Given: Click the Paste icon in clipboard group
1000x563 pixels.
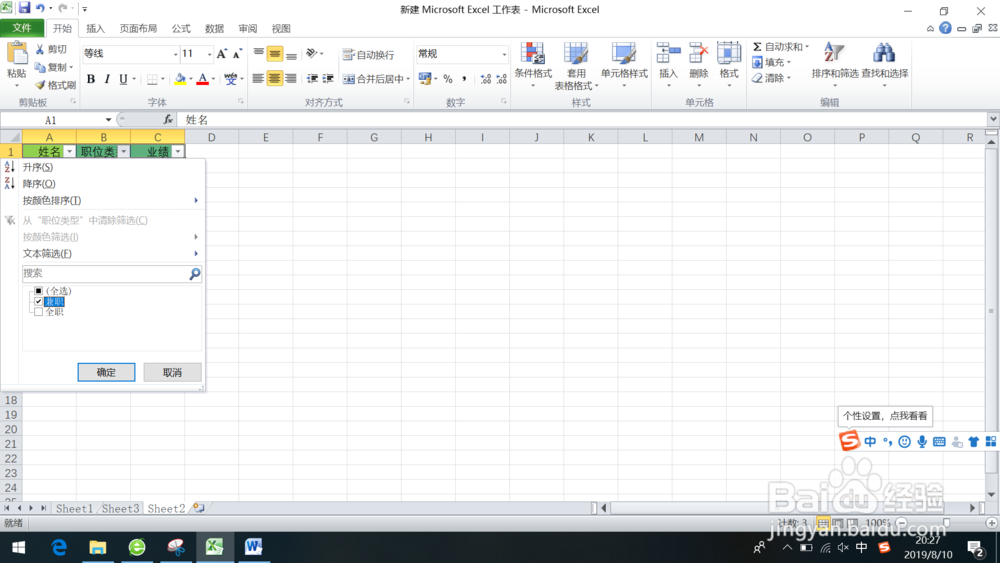Looking at the screenshot, I should [x=17, y=55].
